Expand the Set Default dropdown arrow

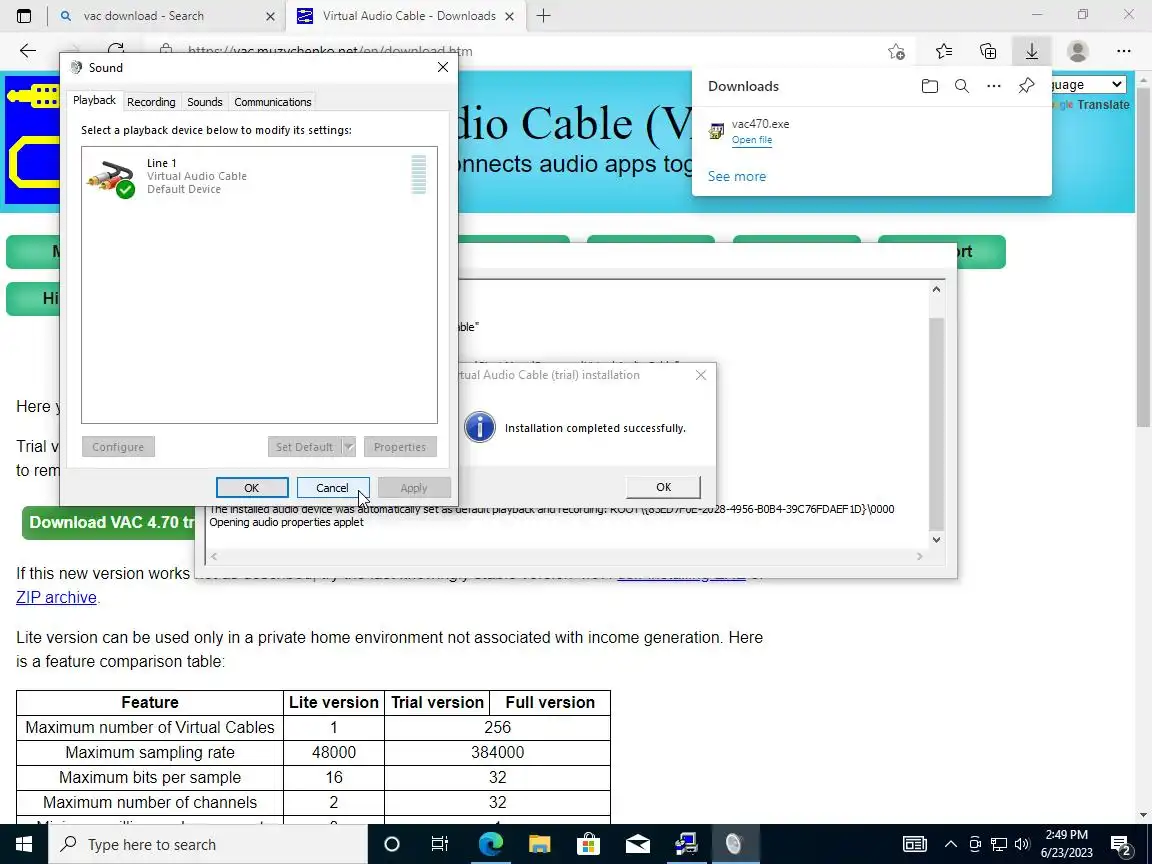pyautogui.click(x=349, y=447)
